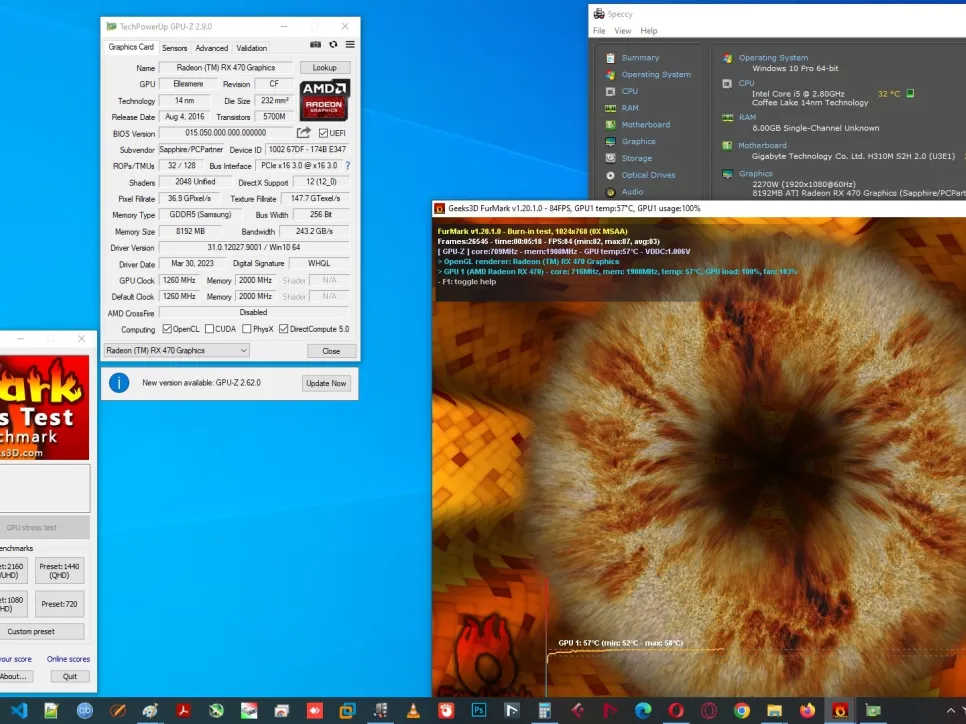The height and width of the screenshot is (724, 966).
Task: Open the Radeon RX 470 graphics card dropdown
Action: 177,351
